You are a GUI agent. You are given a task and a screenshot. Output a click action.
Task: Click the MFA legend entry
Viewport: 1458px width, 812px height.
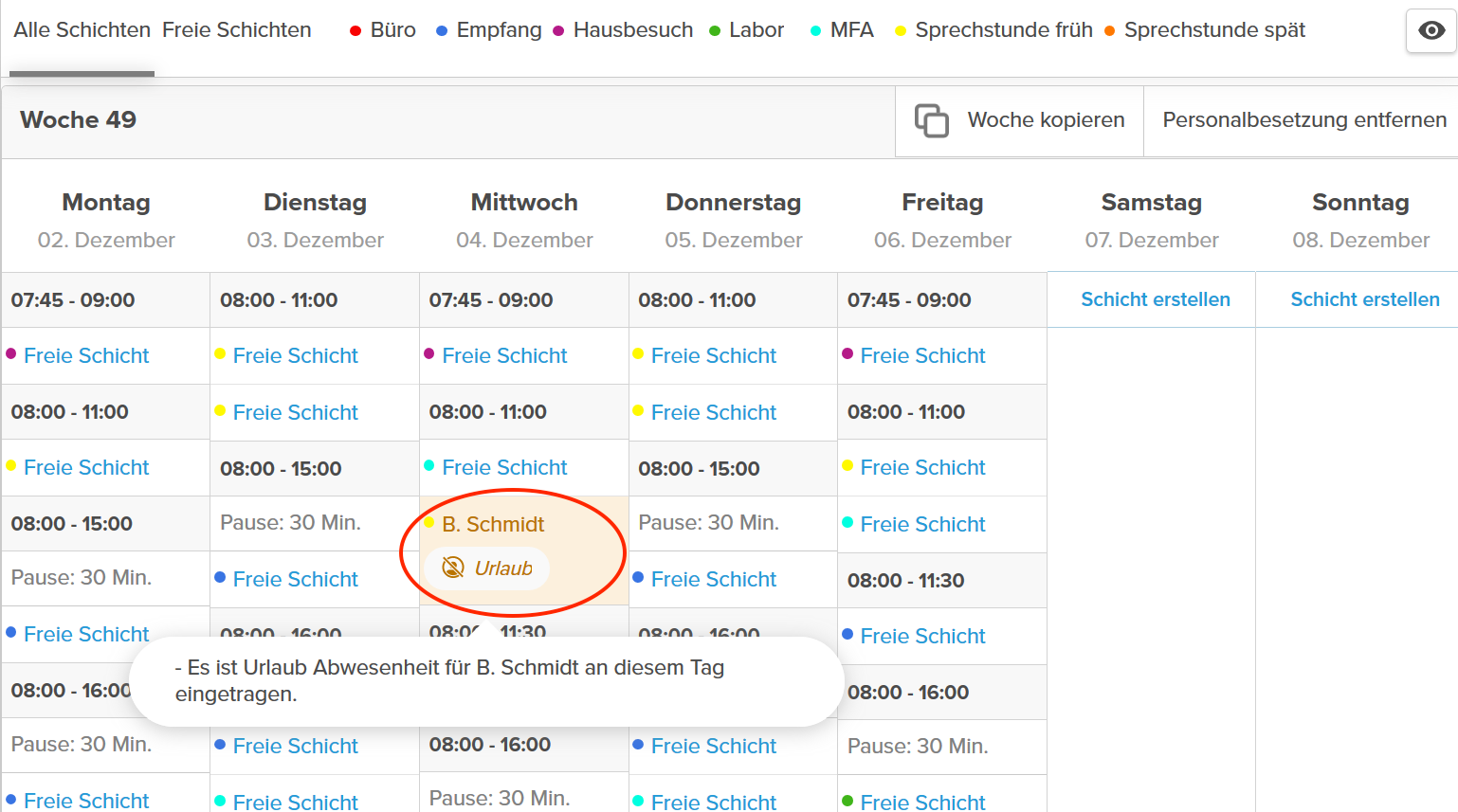pyautogui.click(x=850, y=30)
